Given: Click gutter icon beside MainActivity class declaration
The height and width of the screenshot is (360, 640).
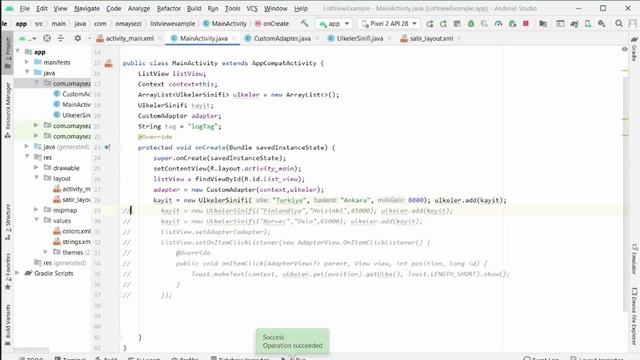Looking at the screenshot, I should point(108,63).
